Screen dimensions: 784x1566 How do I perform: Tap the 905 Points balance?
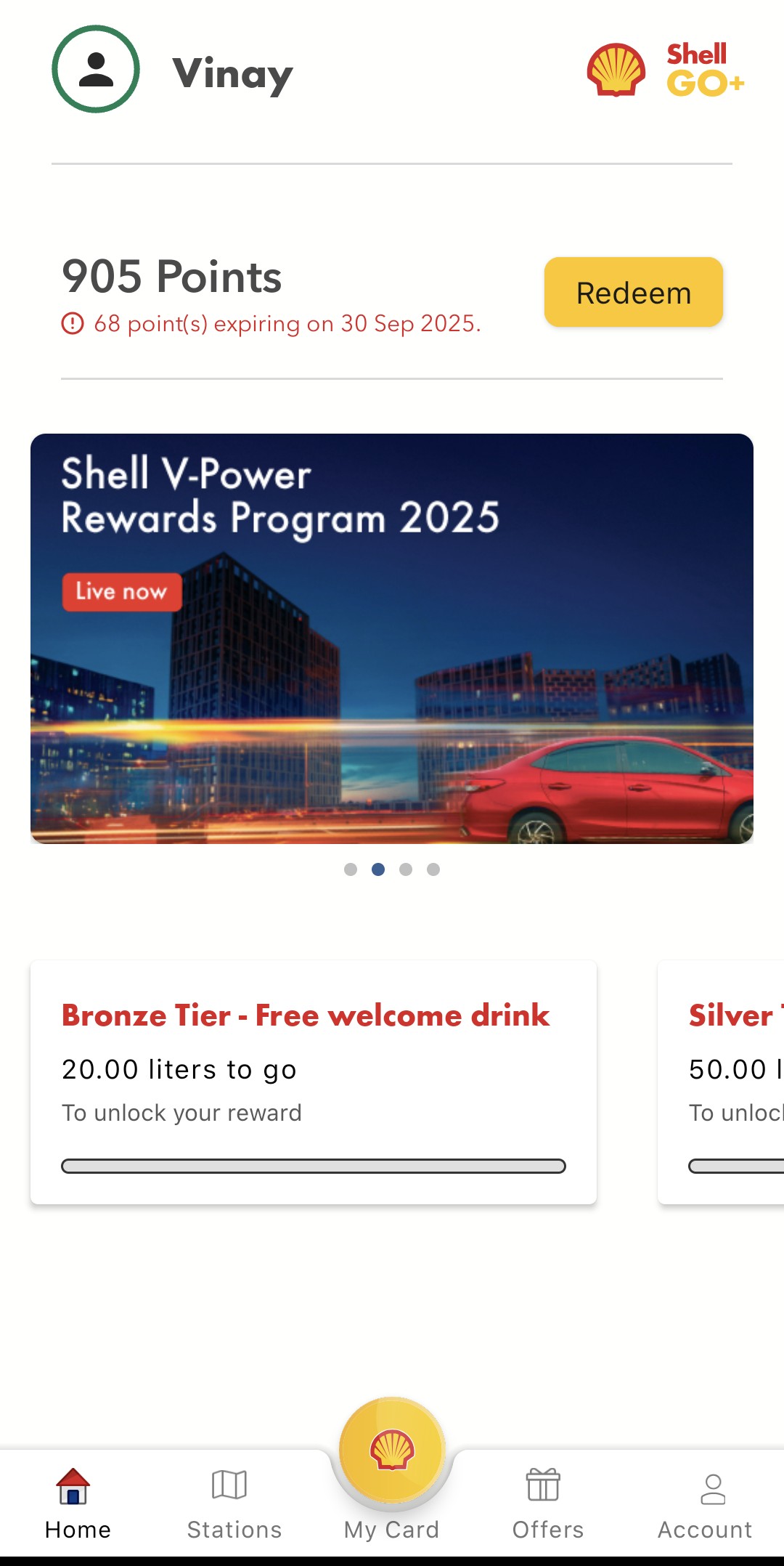(x=172, y=277)
